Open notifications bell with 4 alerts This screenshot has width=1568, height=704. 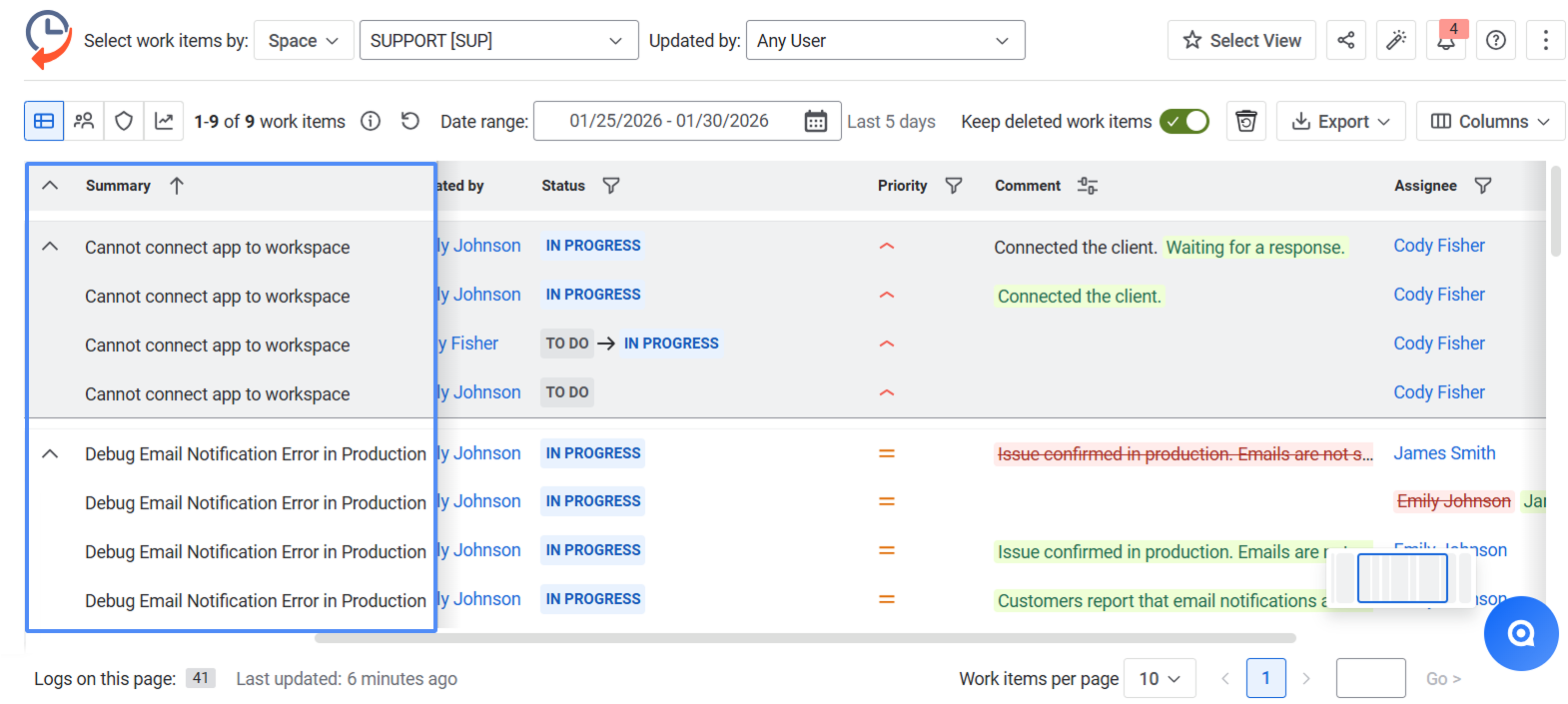pos(1445,41)
